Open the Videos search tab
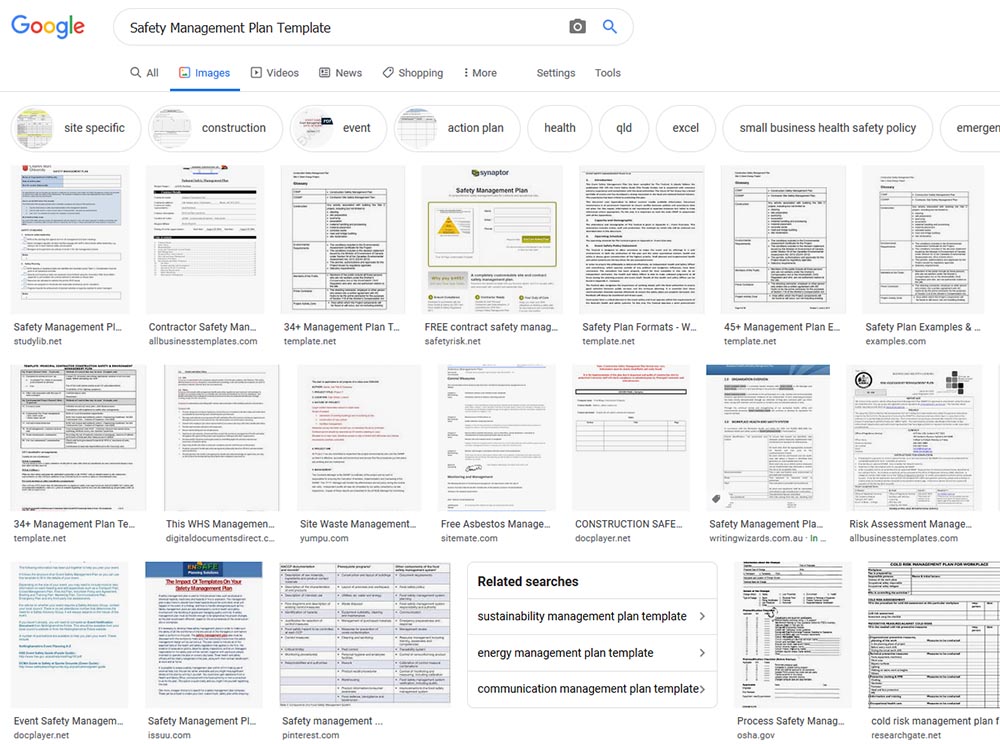 pos(275,73)
